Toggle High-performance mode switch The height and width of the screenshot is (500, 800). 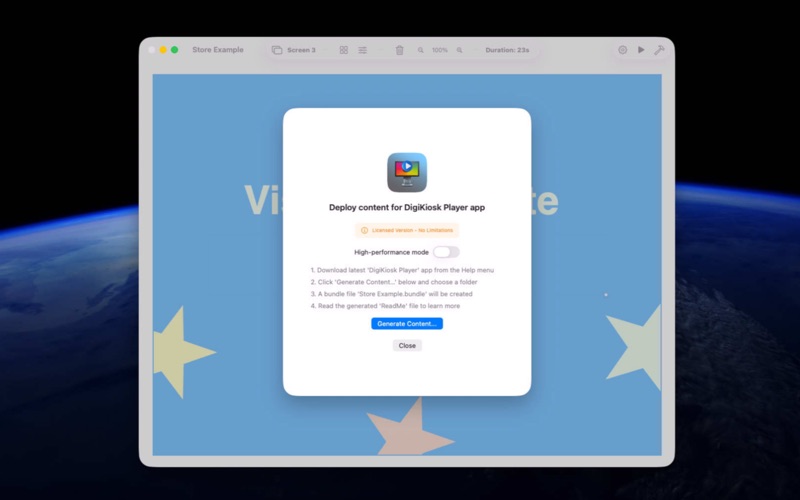(x=446, y=252)
